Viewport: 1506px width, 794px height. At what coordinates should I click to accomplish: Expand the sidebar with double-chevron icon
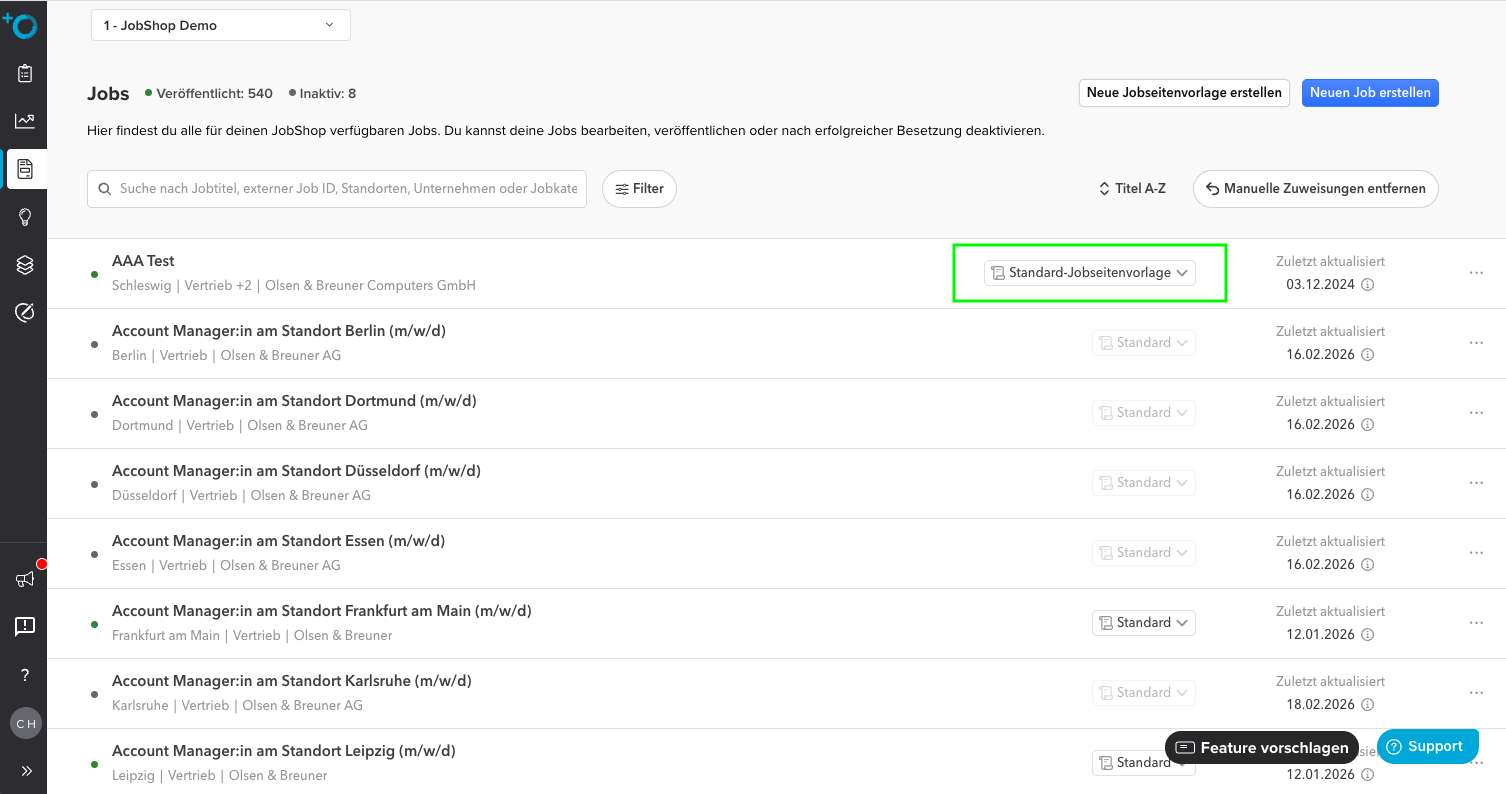pyautogui.click(x=25, y=771)
